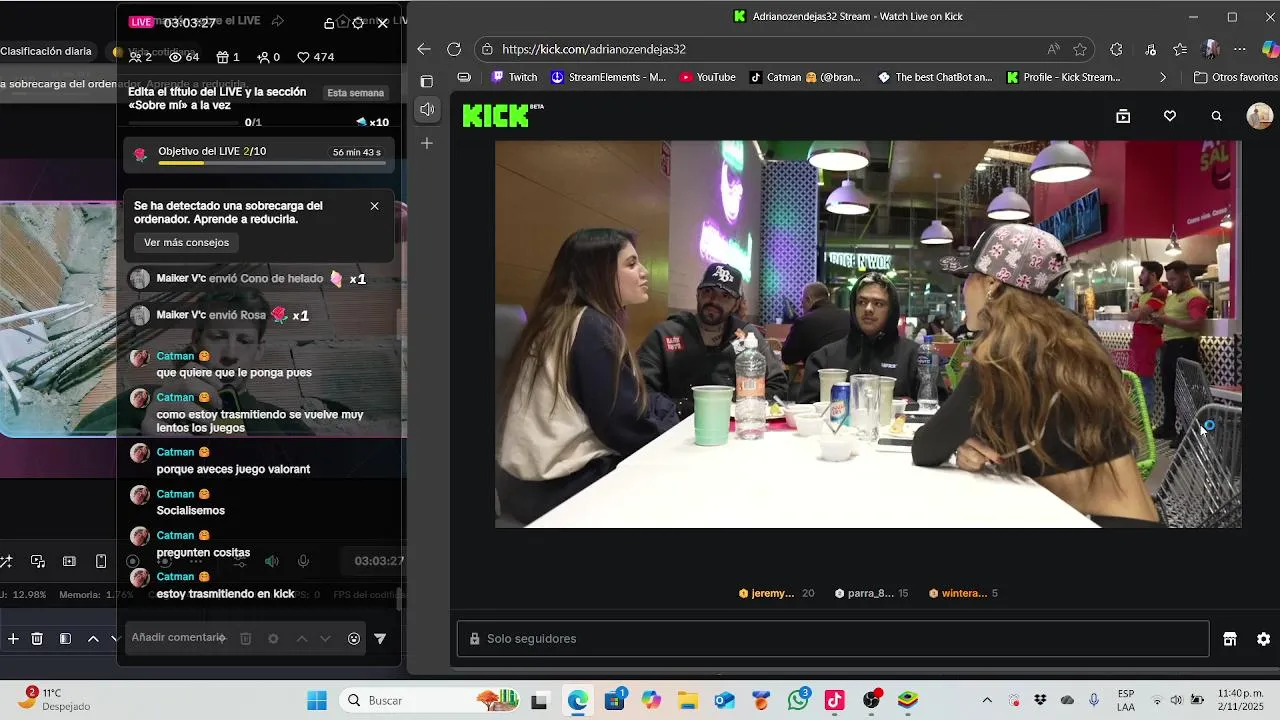Open Esta semana period selector
The width and height of the screenshot is (1280, 720).
point(355,93)
